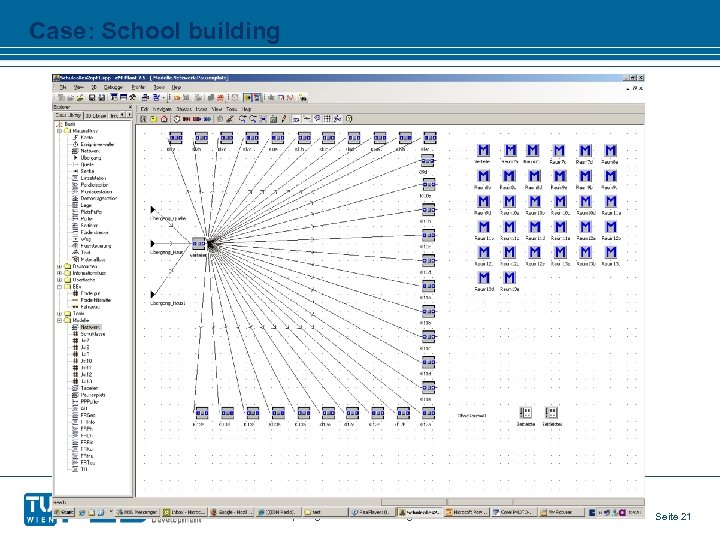Open the Inbox Microsoft taskbar button
Viewport: 720px width, 540px height.
click(x=184, y=512)
